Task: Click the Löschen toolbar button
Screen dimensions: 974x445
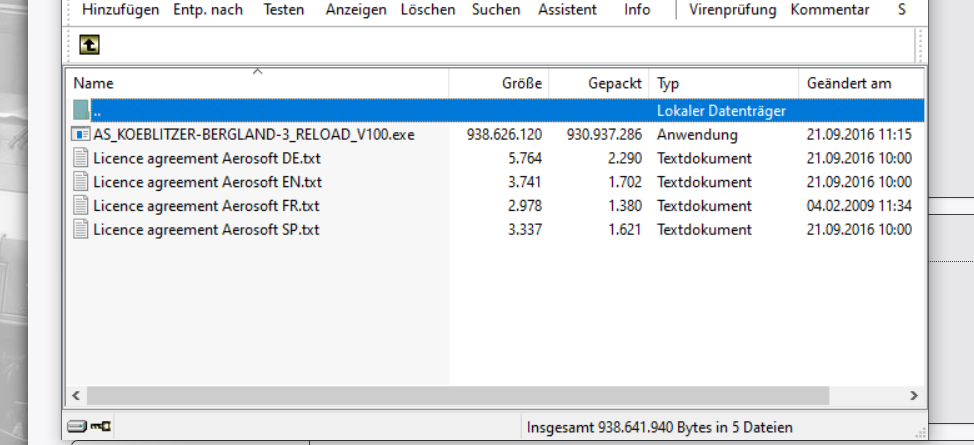Action: (428, 10)
